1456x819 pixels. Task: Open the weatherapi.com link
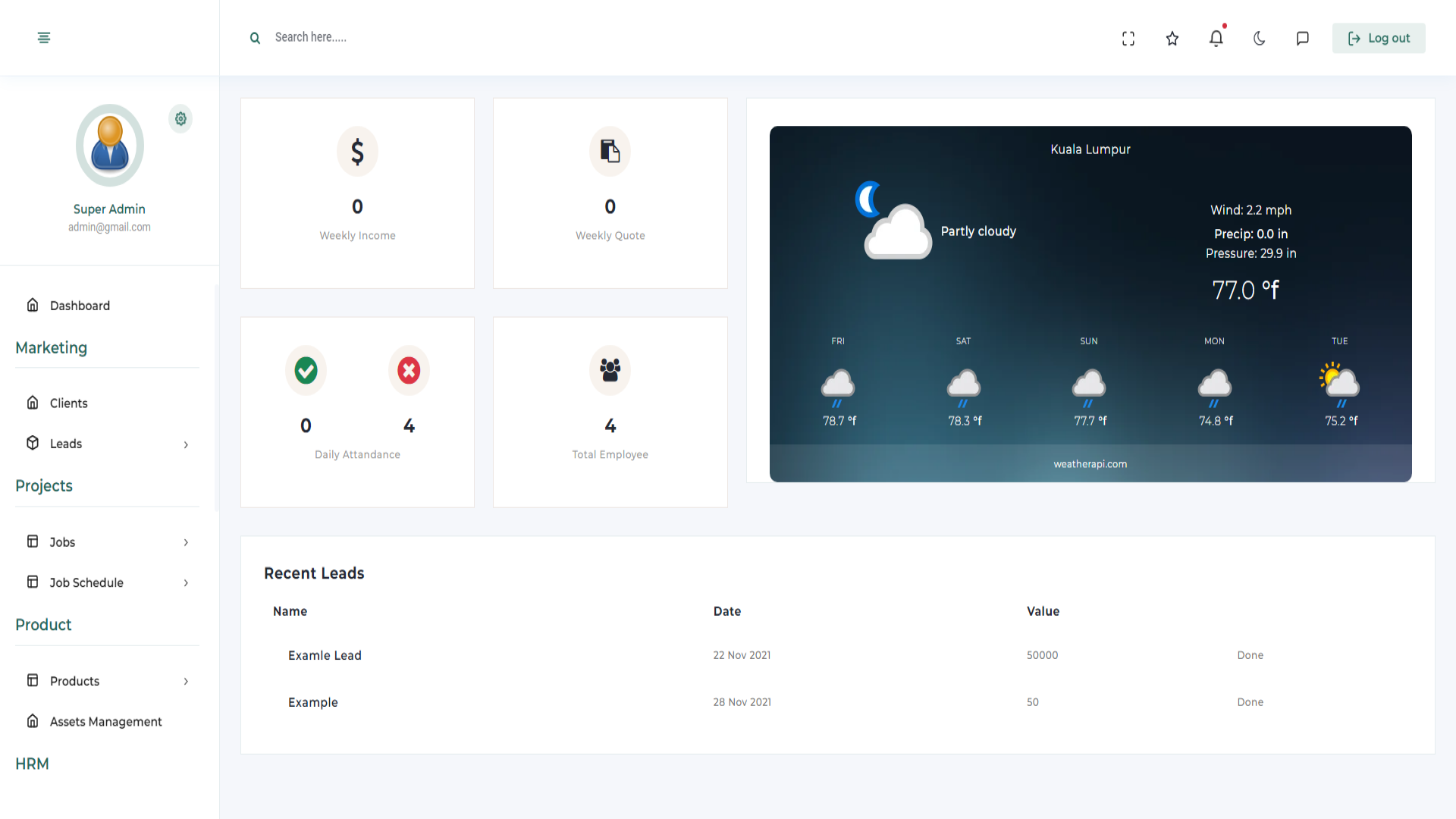1090,464
